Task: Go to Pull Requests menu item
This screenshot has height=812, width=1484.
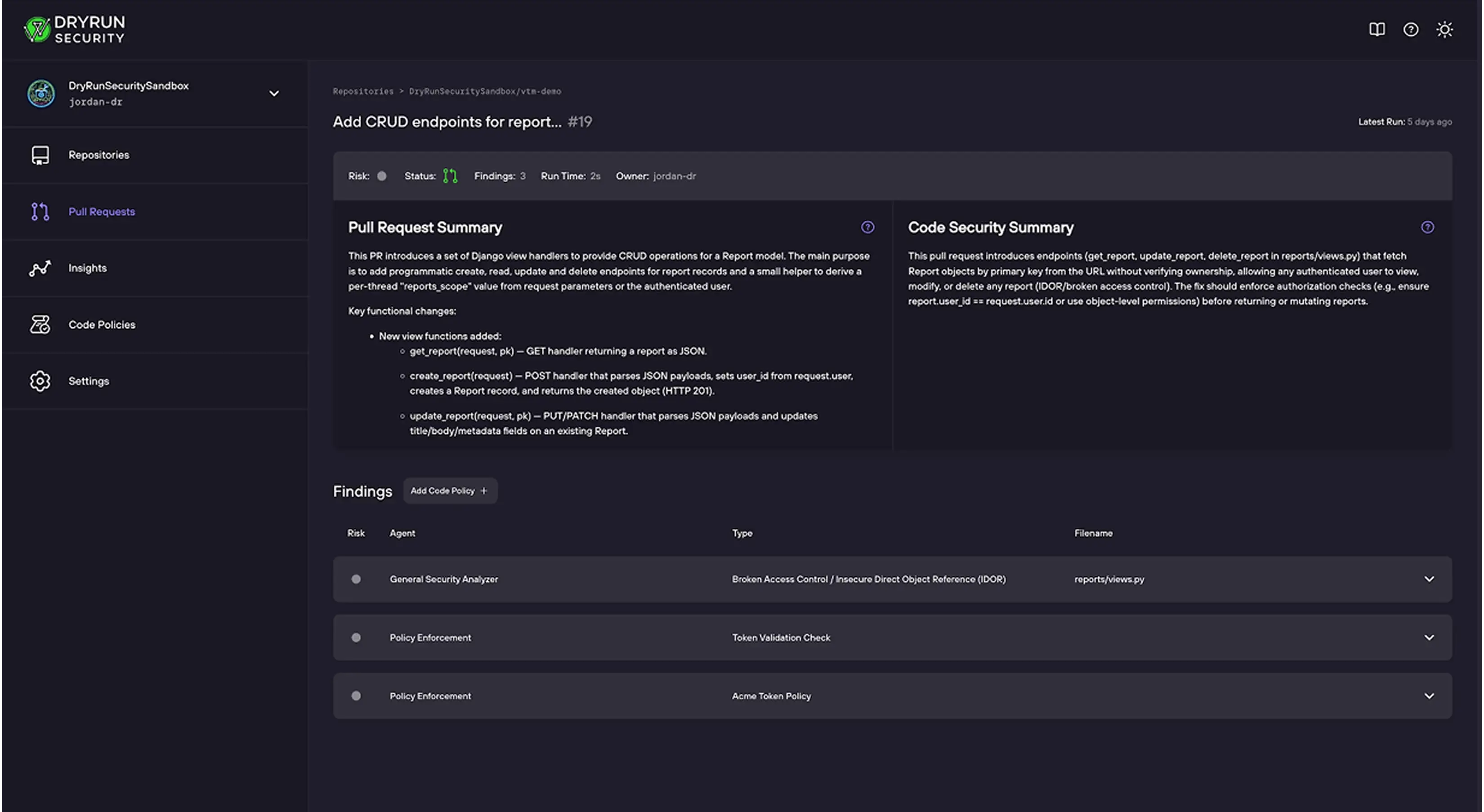Action: point(101,212)
